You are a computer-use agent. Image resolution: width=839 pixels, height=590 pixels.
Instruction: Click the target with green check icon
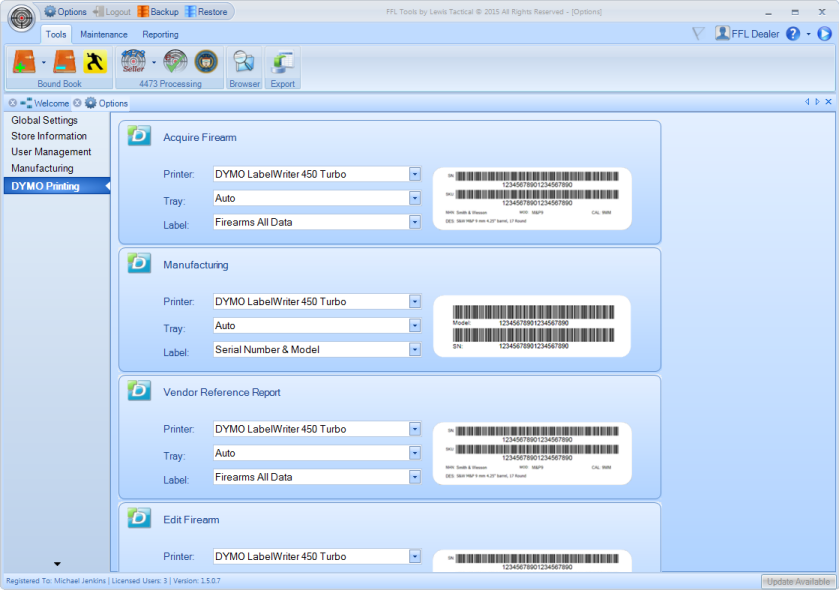[175, 62]
